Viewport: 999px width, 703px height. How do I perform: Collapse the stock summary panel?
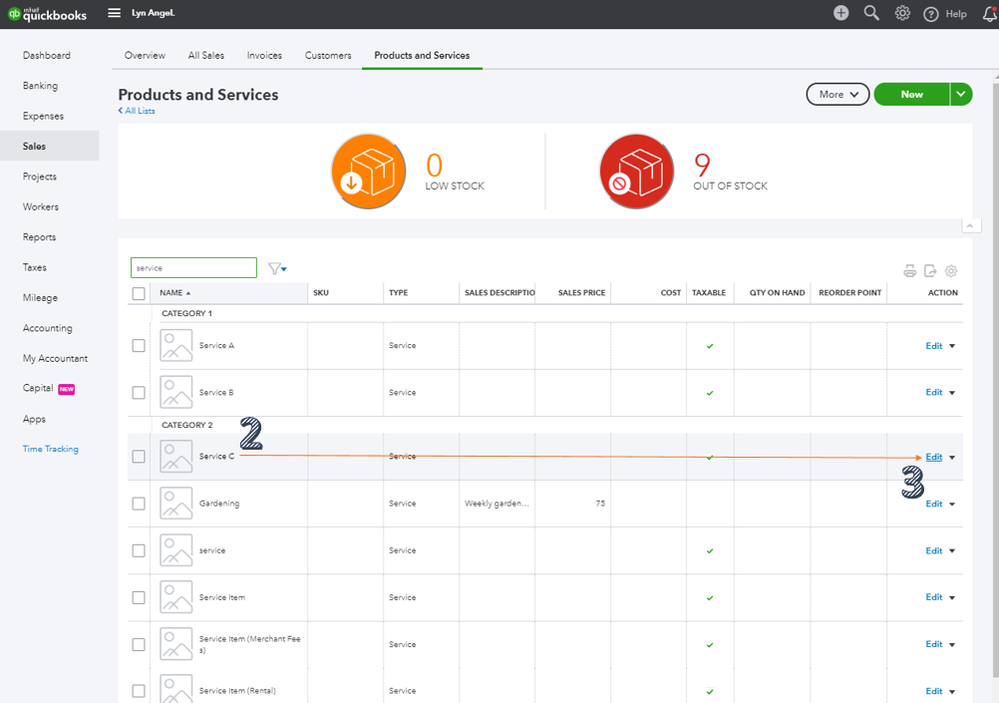(970, 226)
